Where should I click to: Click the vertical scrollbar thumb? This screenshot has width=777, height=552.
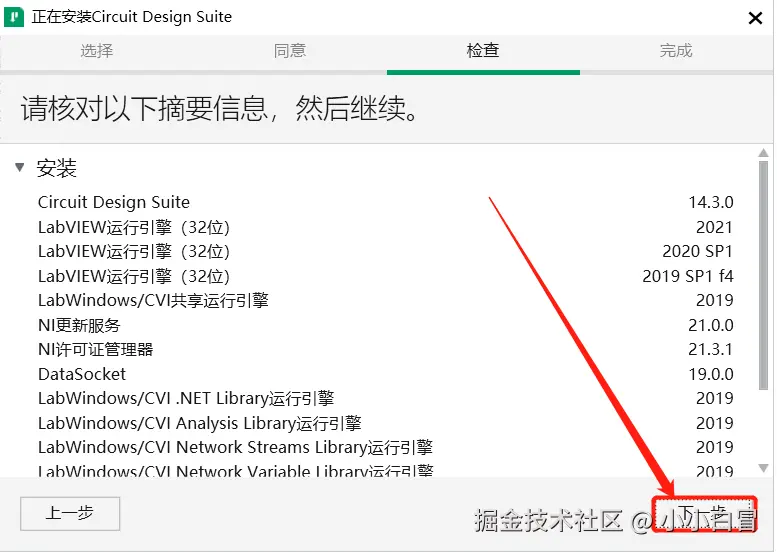(763, 275)
